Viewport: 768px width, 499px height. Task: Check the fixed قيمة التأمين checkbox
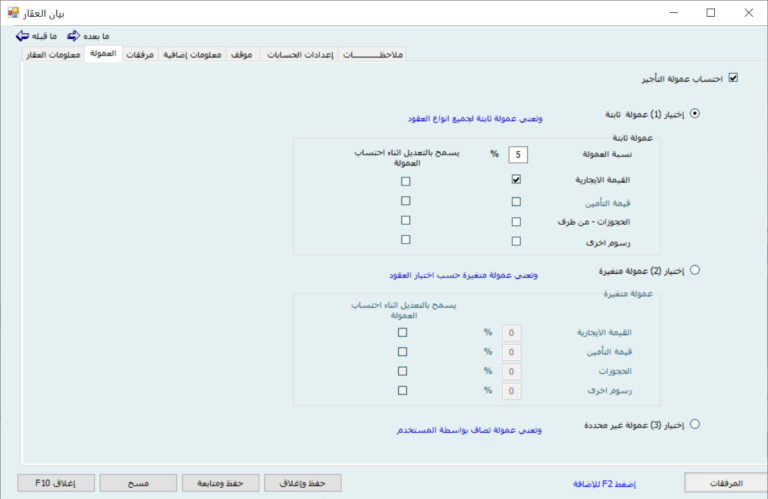pos(516,202)
